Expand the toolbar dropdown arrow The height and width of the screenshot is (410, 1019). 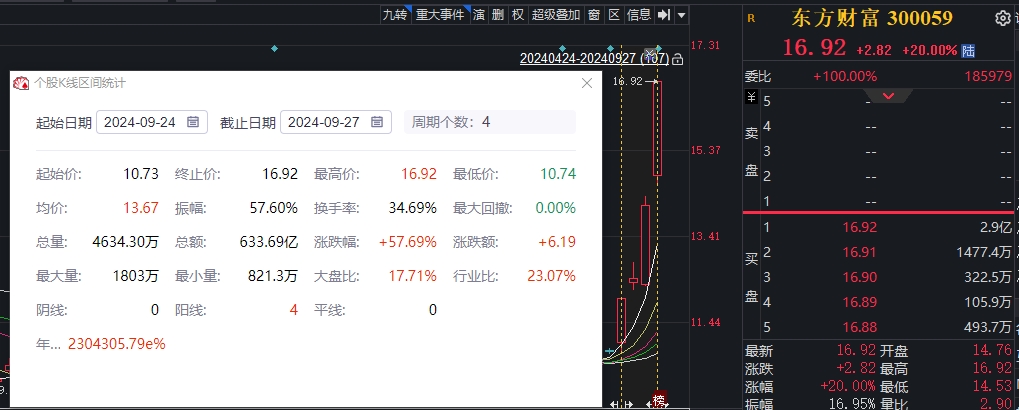pos(681,15)
